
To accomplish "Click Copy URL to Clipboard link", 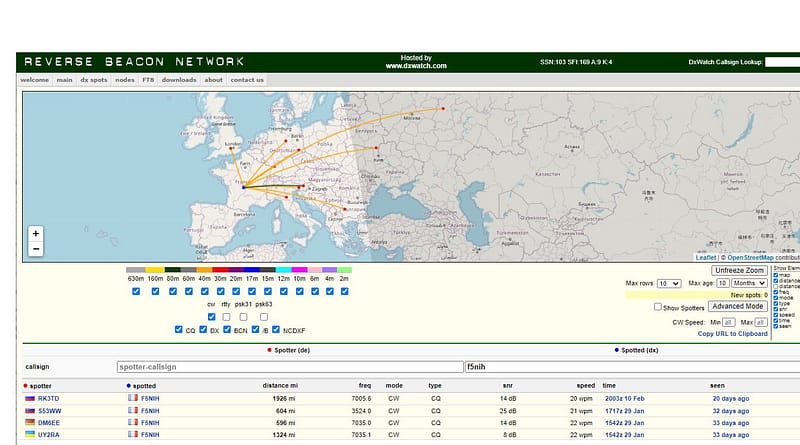I will coord(733,334).
